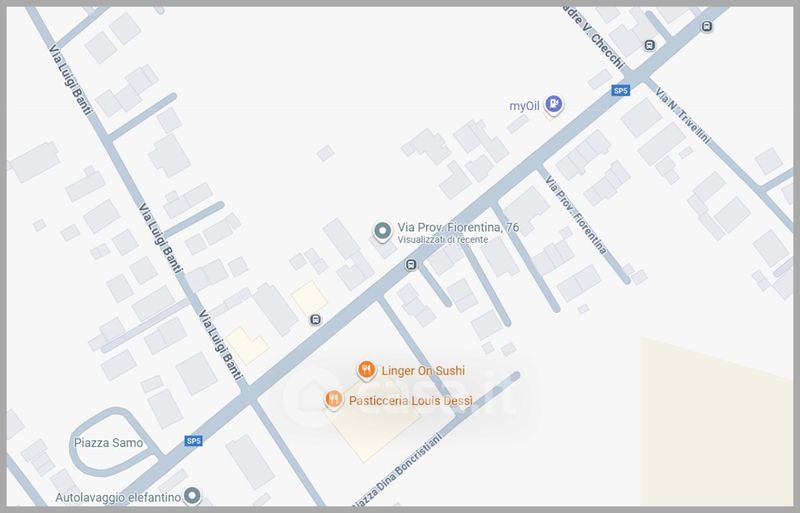Click the L-shaped yellow building near Via Luigi Banti
Screen dimensions: 800x513
click(x=247, y=345)
